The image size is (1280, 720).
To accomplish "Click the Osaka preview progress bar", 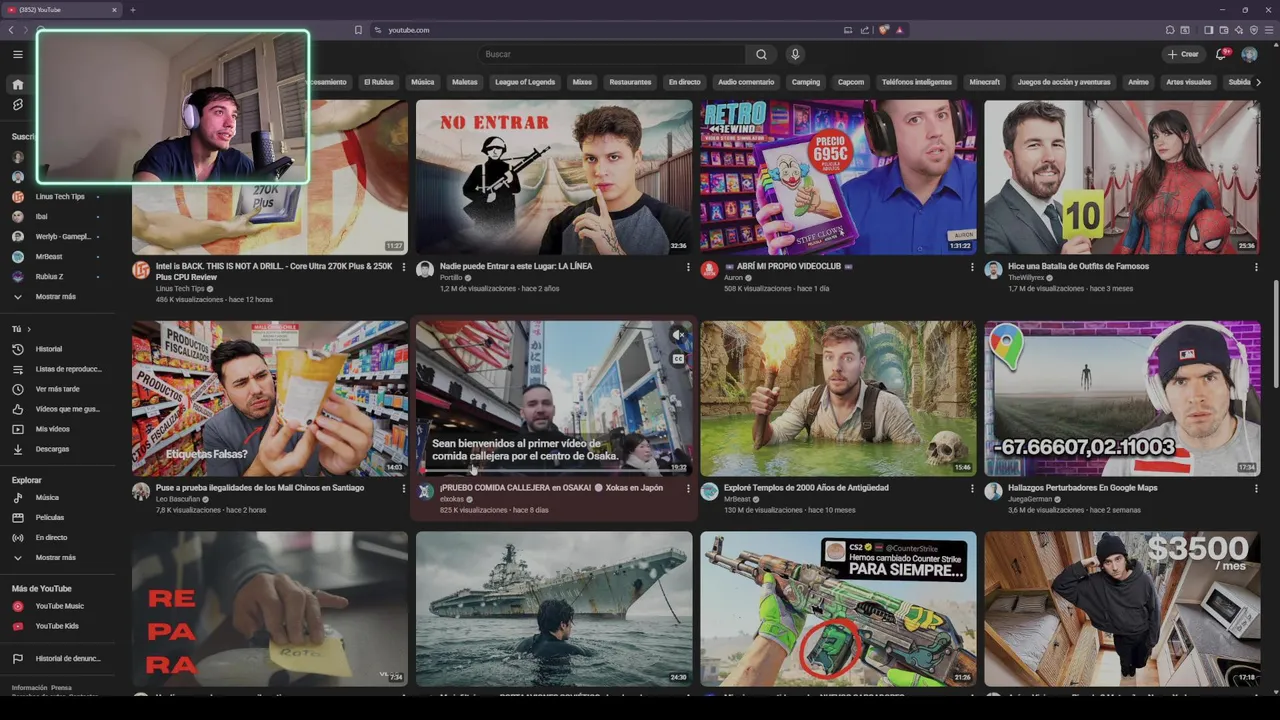I will pos(554,473).
